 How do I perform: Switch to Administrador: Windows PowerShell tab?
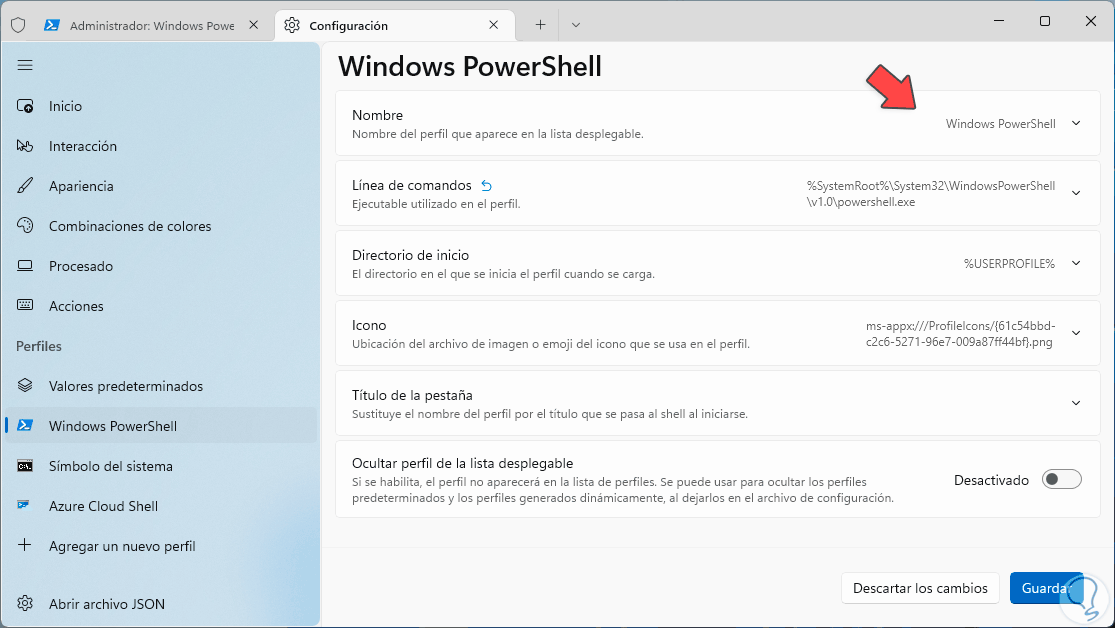pyautogui.click(x=150, y=25)
